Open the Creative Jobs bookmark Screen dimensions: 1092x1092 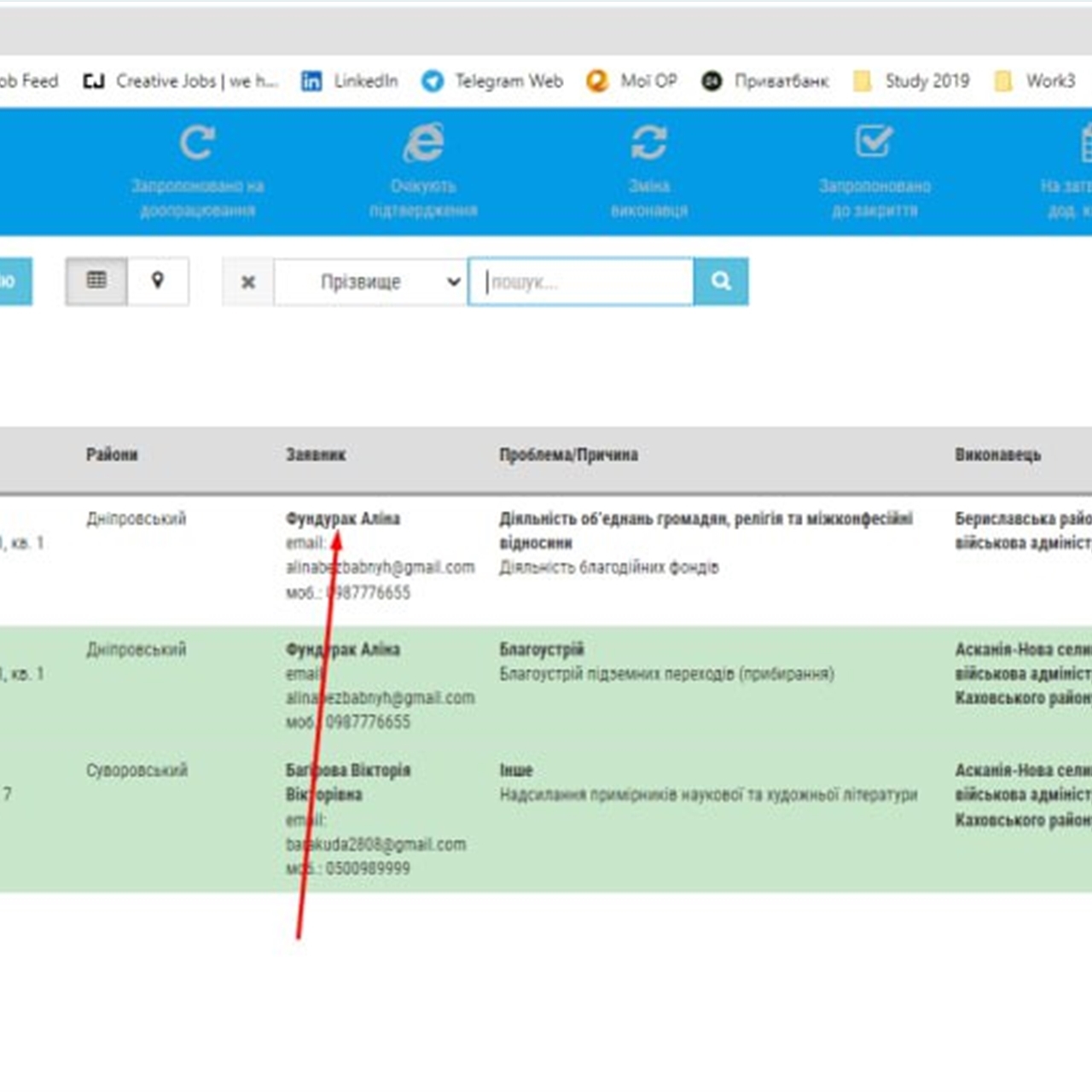(181, 81)
